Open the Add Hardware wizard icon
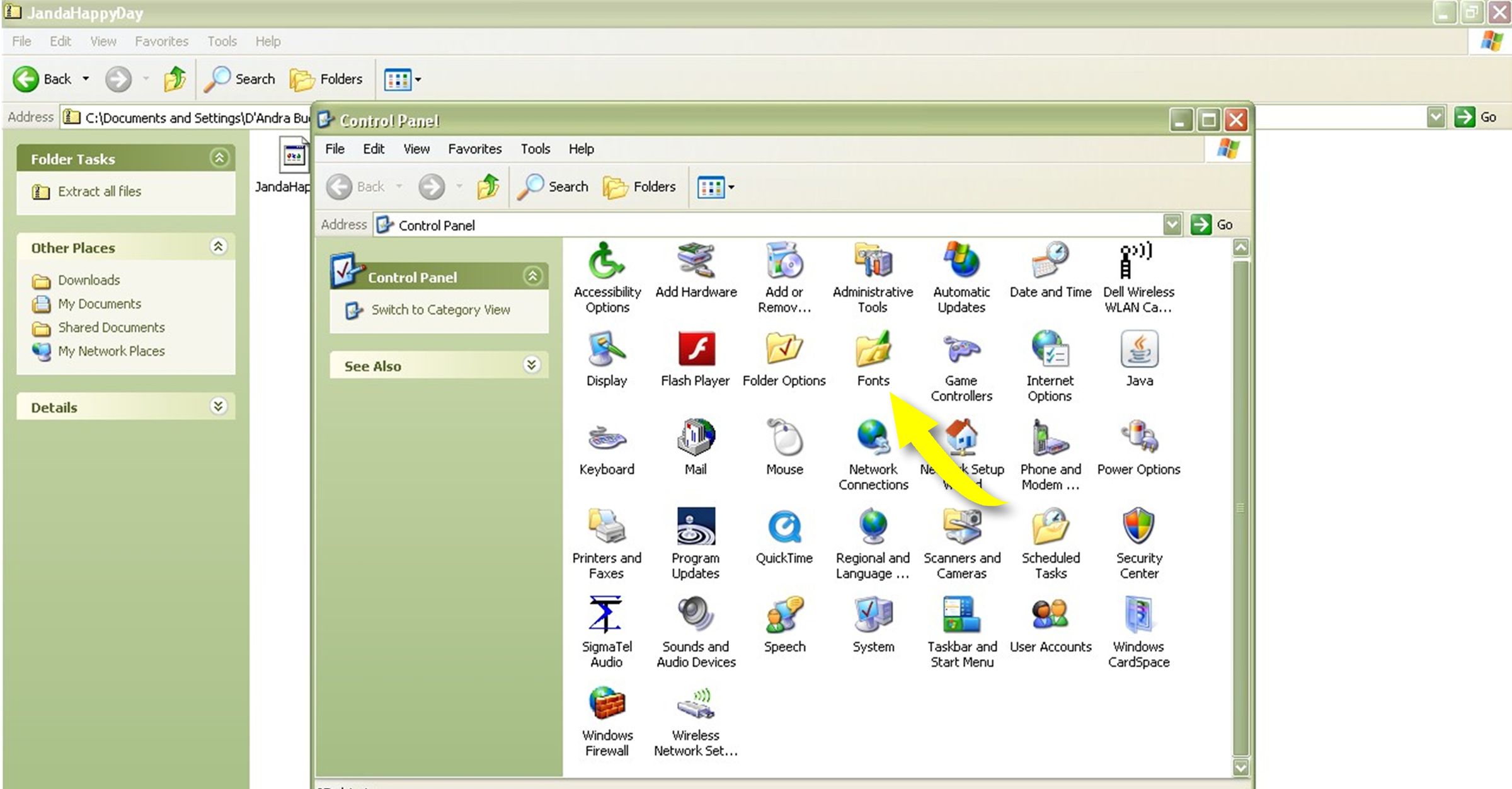 coord(696,261)
